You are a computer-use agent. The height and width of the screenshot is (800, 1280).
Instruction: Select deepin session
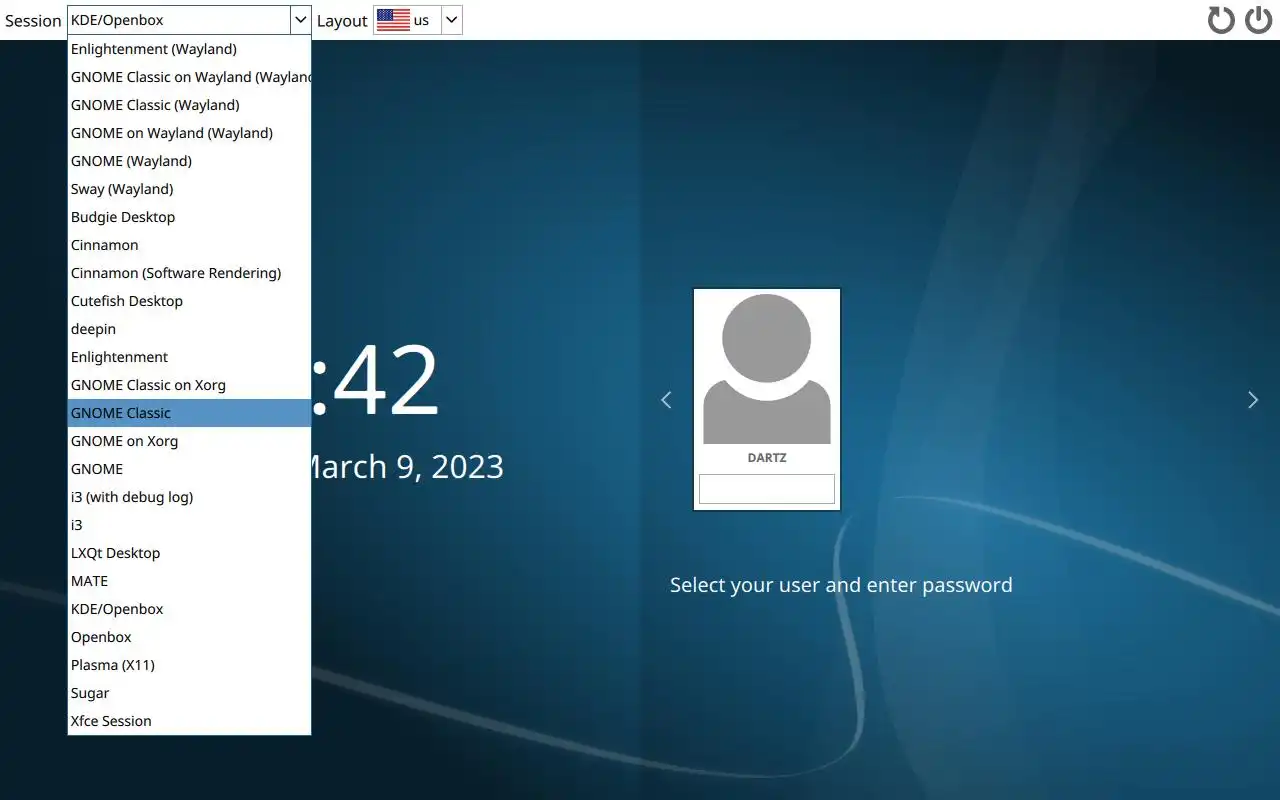(x=189, y=329)
